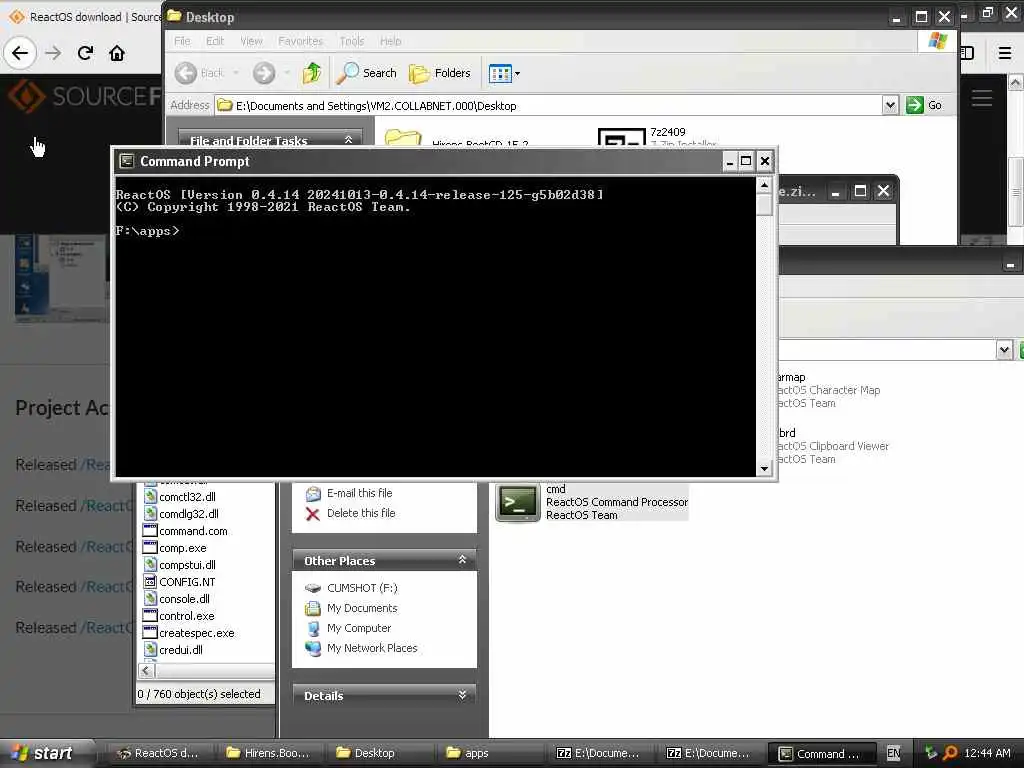Click Delete this file
This screenshot has height=768, width=1024.
click(351, 513)
